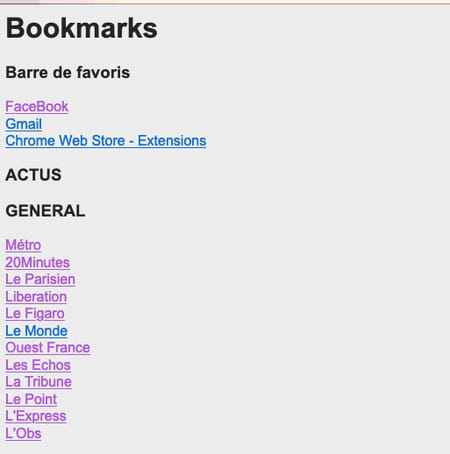
Task: Visit the L'Obs link
Action: pyautogui.click(x=23, y=434)
